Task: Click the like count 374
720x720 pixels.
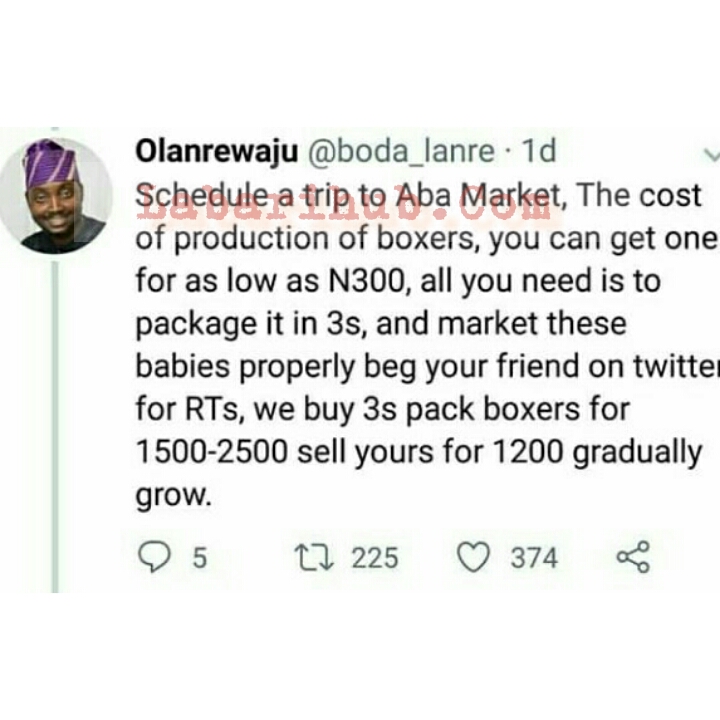Action: tap(534, 558)
